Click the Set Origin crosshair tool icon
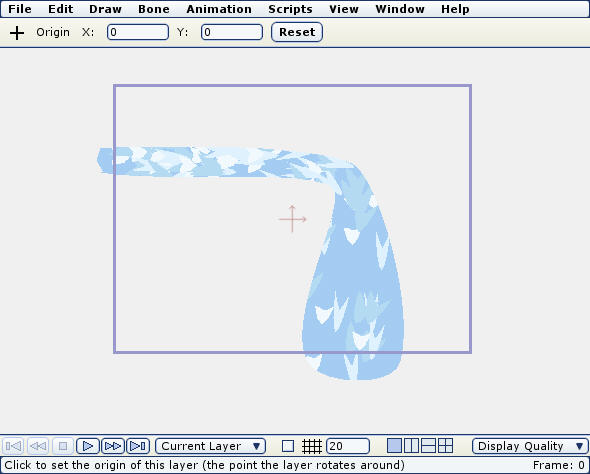This screenshot has height=474, width=590. 17,33
